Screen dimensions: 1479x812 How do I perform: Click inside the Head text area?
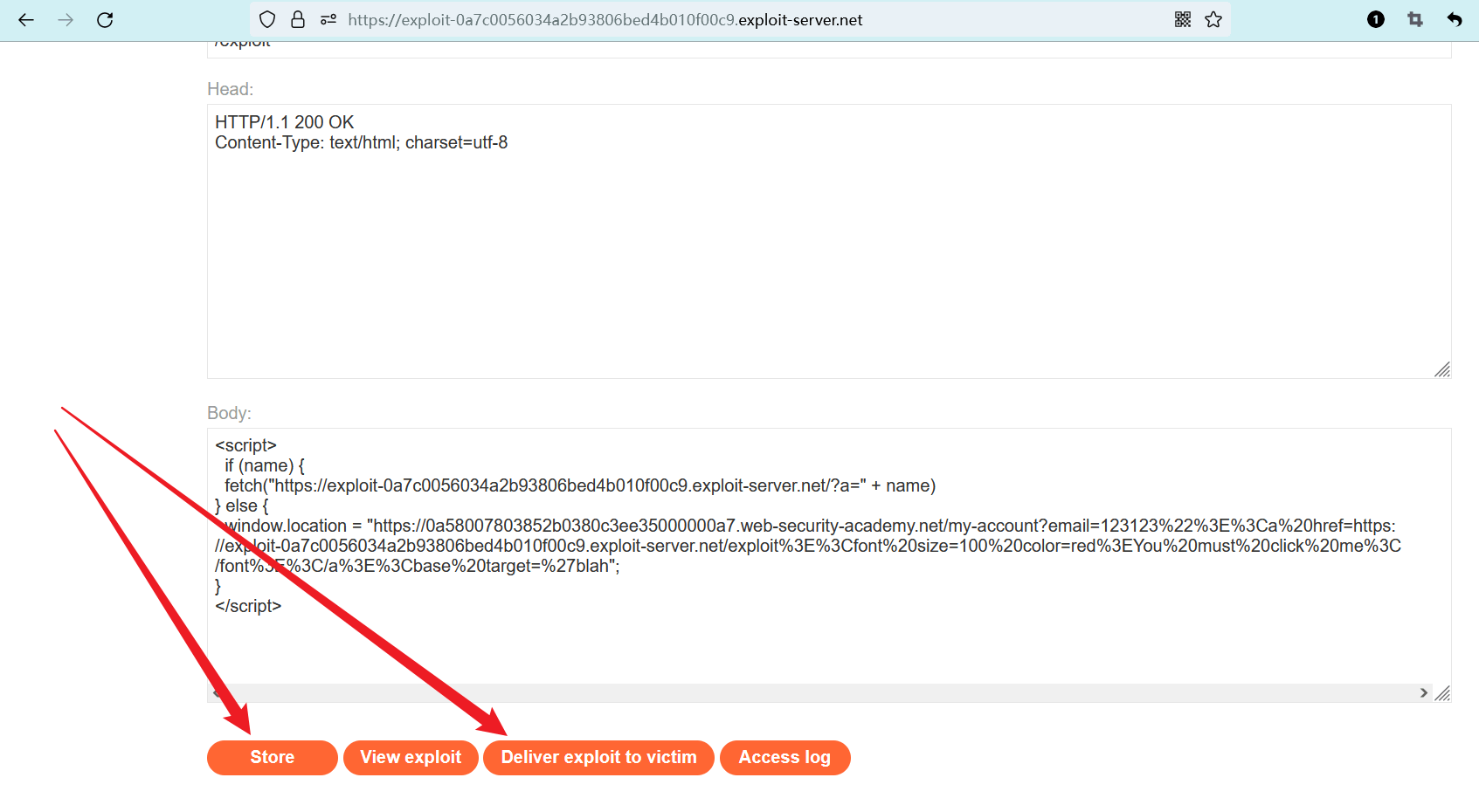[829, 241]
